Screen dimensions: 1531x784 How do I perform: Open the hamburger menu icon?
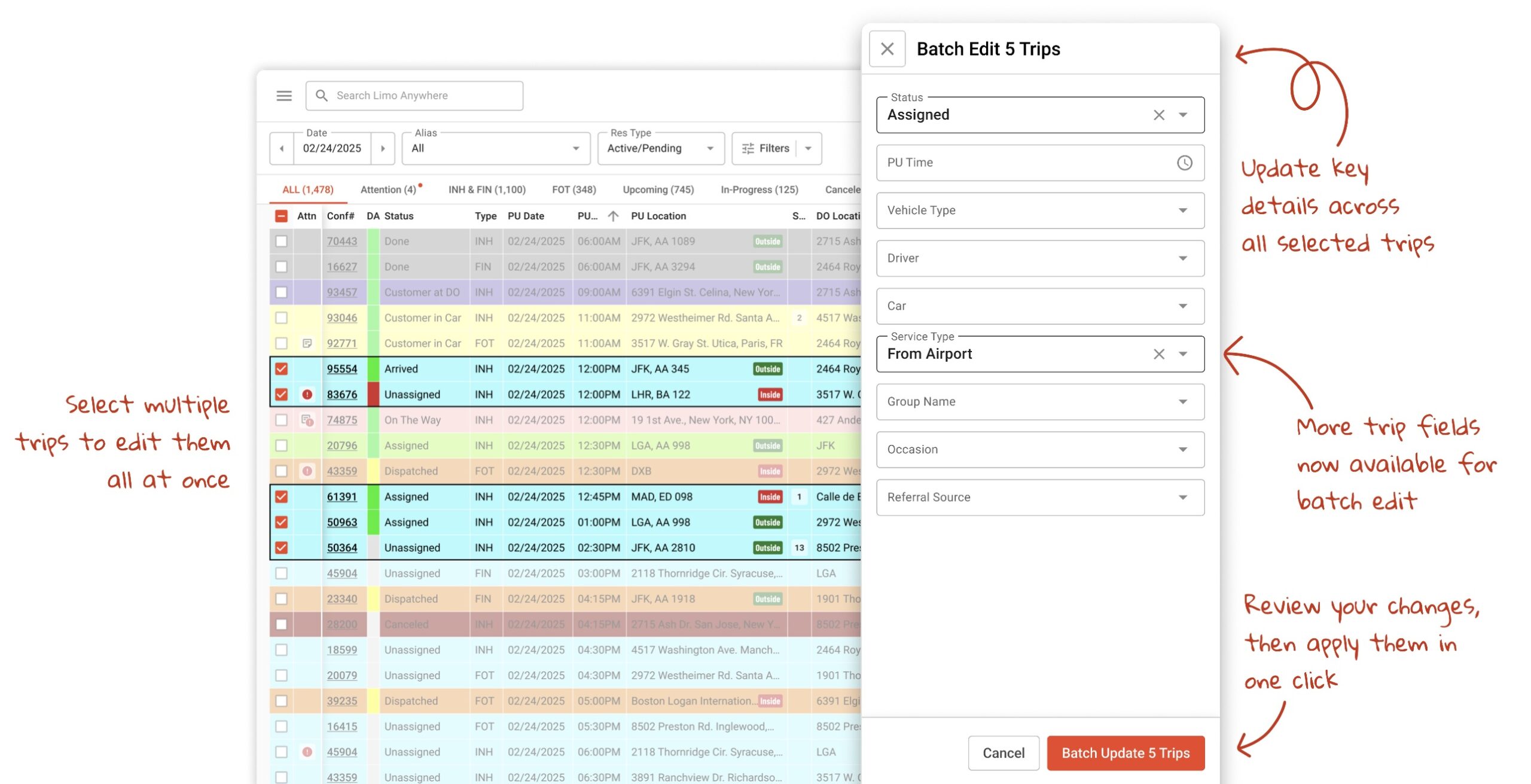[284, 96]
